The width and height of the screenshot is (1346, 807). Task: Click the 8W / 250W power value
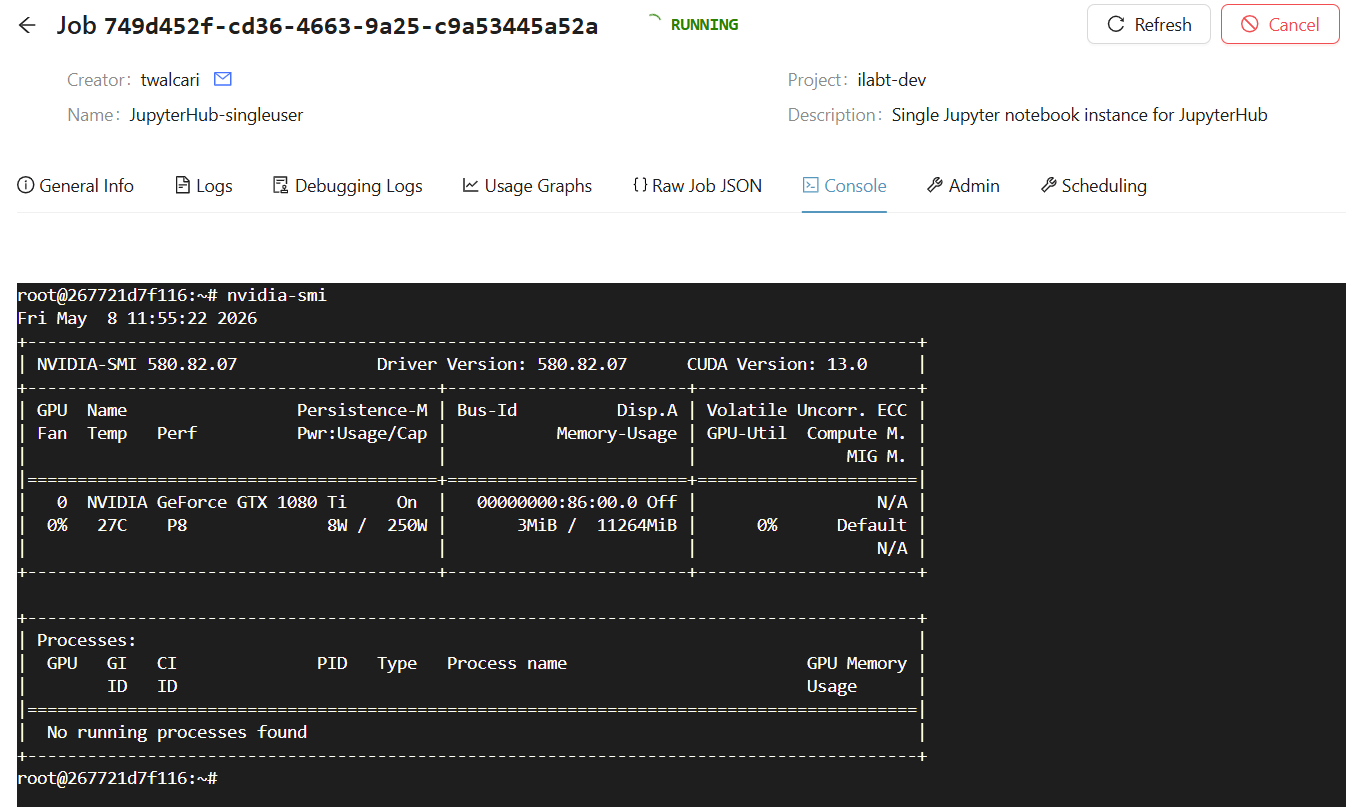point(377,525)
